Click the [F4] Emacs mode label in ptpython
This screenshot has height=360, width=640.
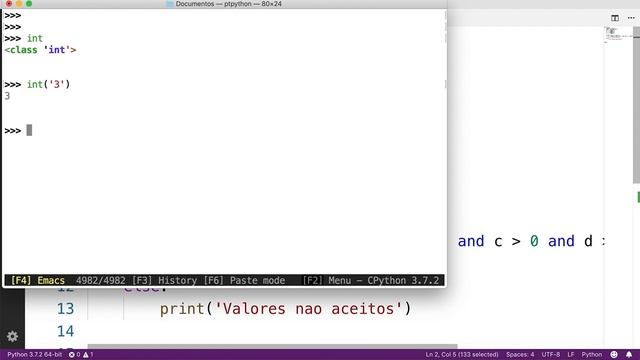point(38,280)
